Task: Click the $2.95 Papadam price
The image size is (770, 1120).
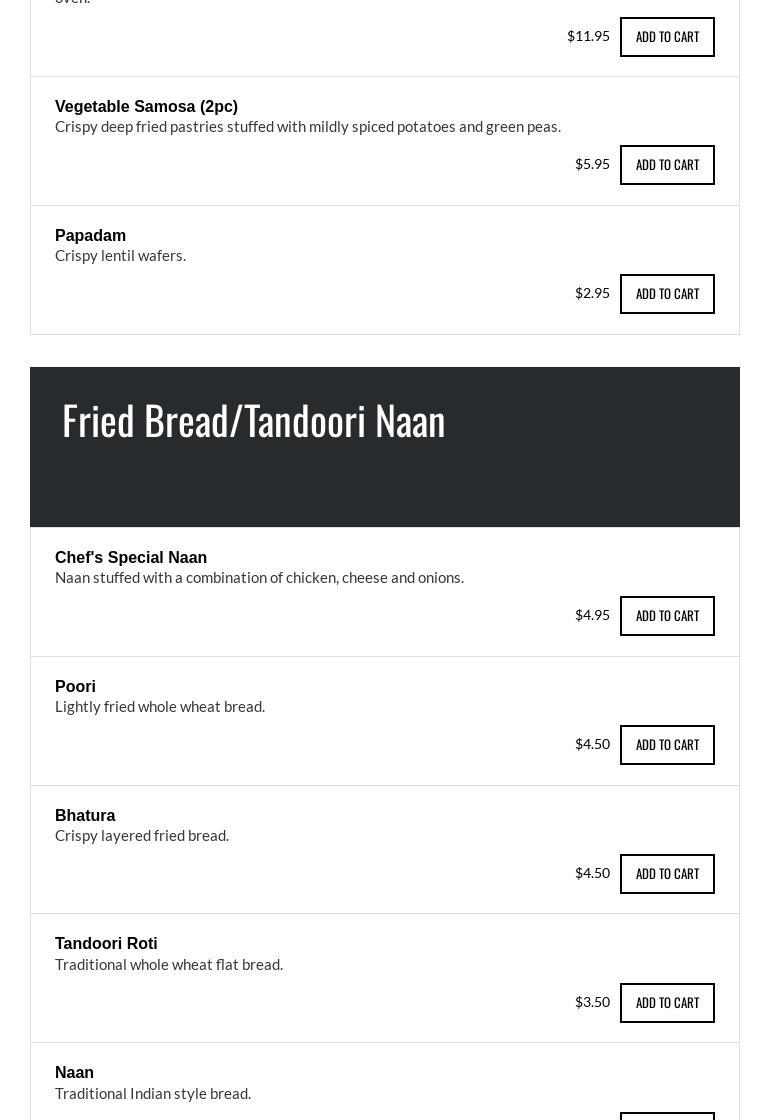Action: [x=592, y=293]
